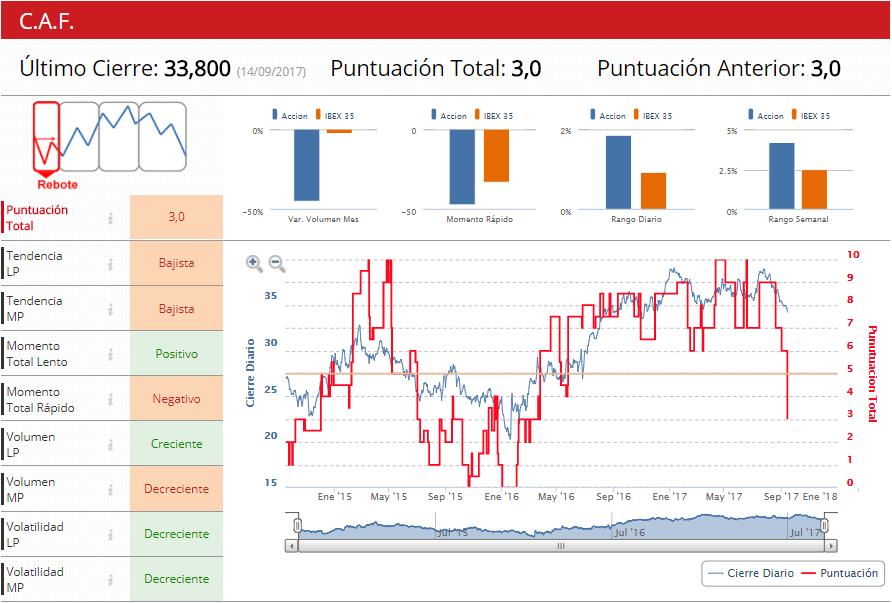Click the orange IBEX 35 bar in Rango Semanal
The height and width of the screenshot is (603, 892).
click(x=814, y=190)
